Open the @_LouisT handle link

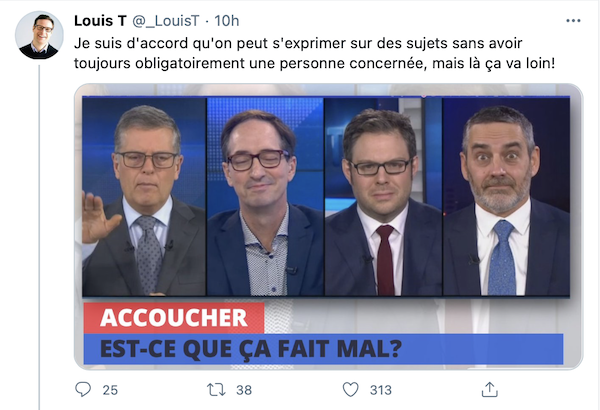click(166, 21)
